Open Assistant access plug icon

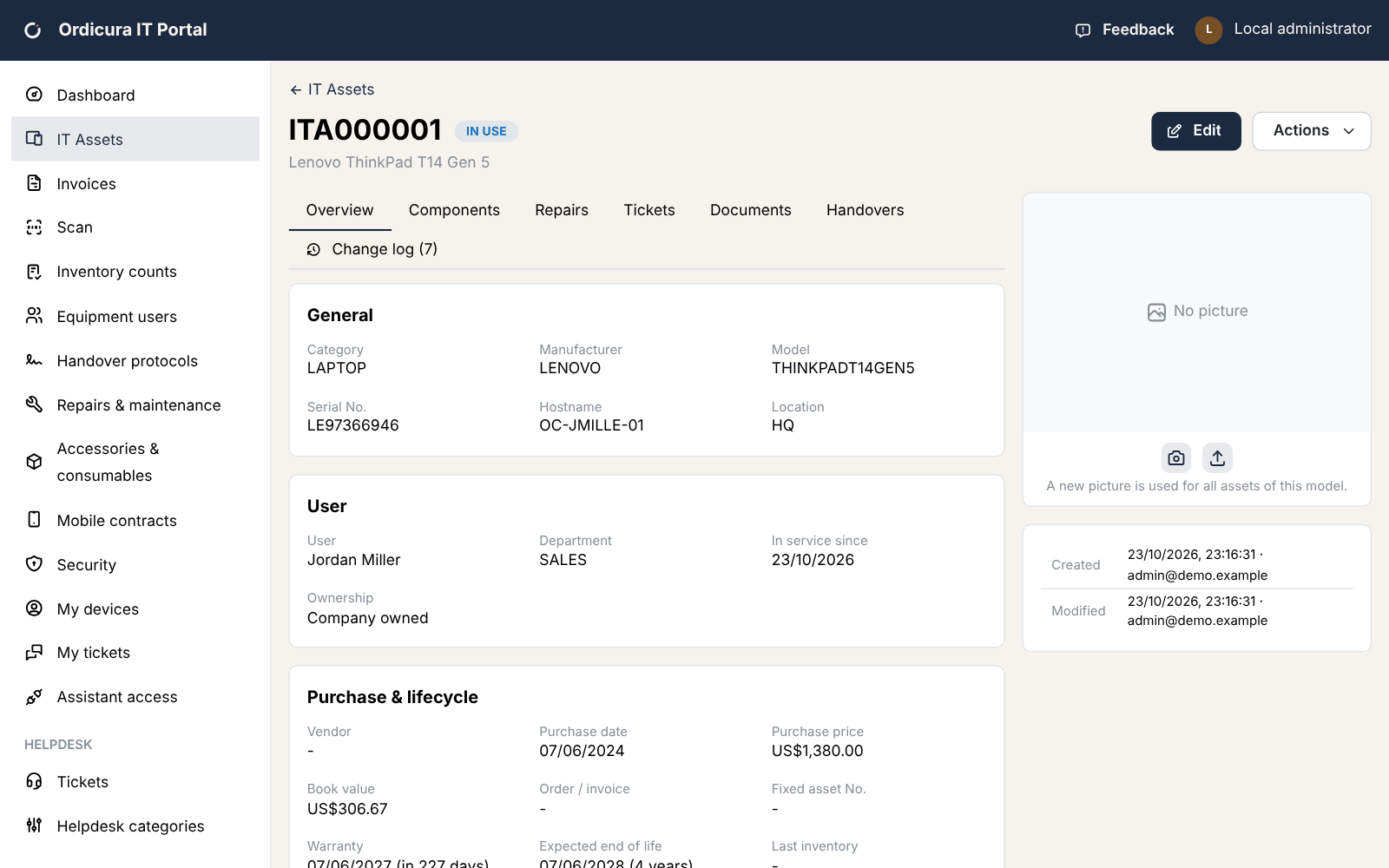click(34, 697)
